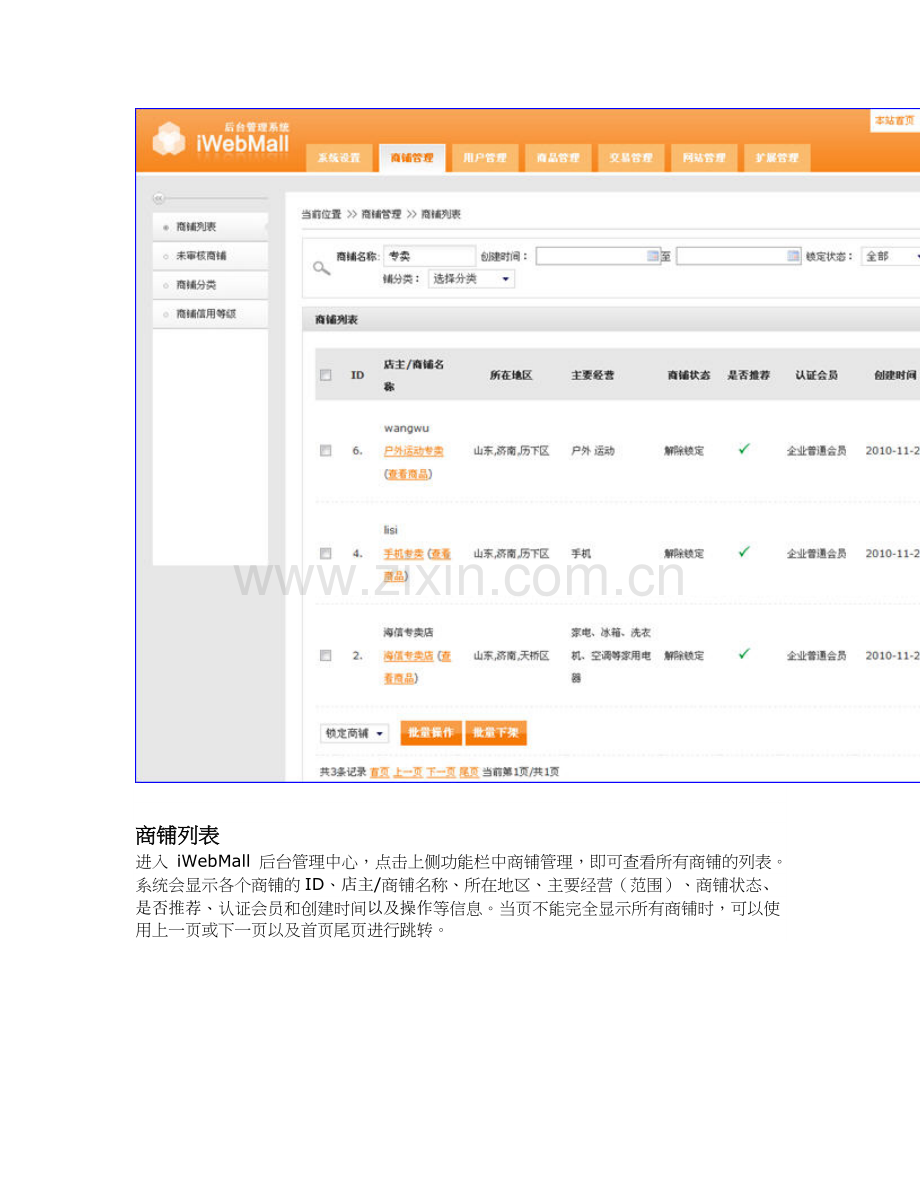The height and width of the screenshot is (1191, 920).
Task: Click the green recommend checkmark for wangwu's shop
Action: (743, 450)
